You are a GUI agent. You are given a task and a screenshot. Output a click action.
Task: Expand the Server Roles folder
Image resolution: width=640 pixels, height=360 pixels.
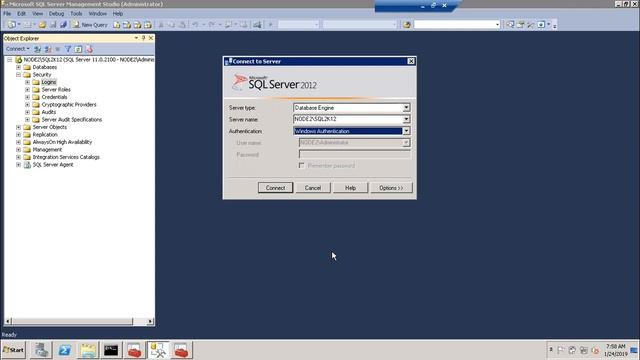(27, 90)
